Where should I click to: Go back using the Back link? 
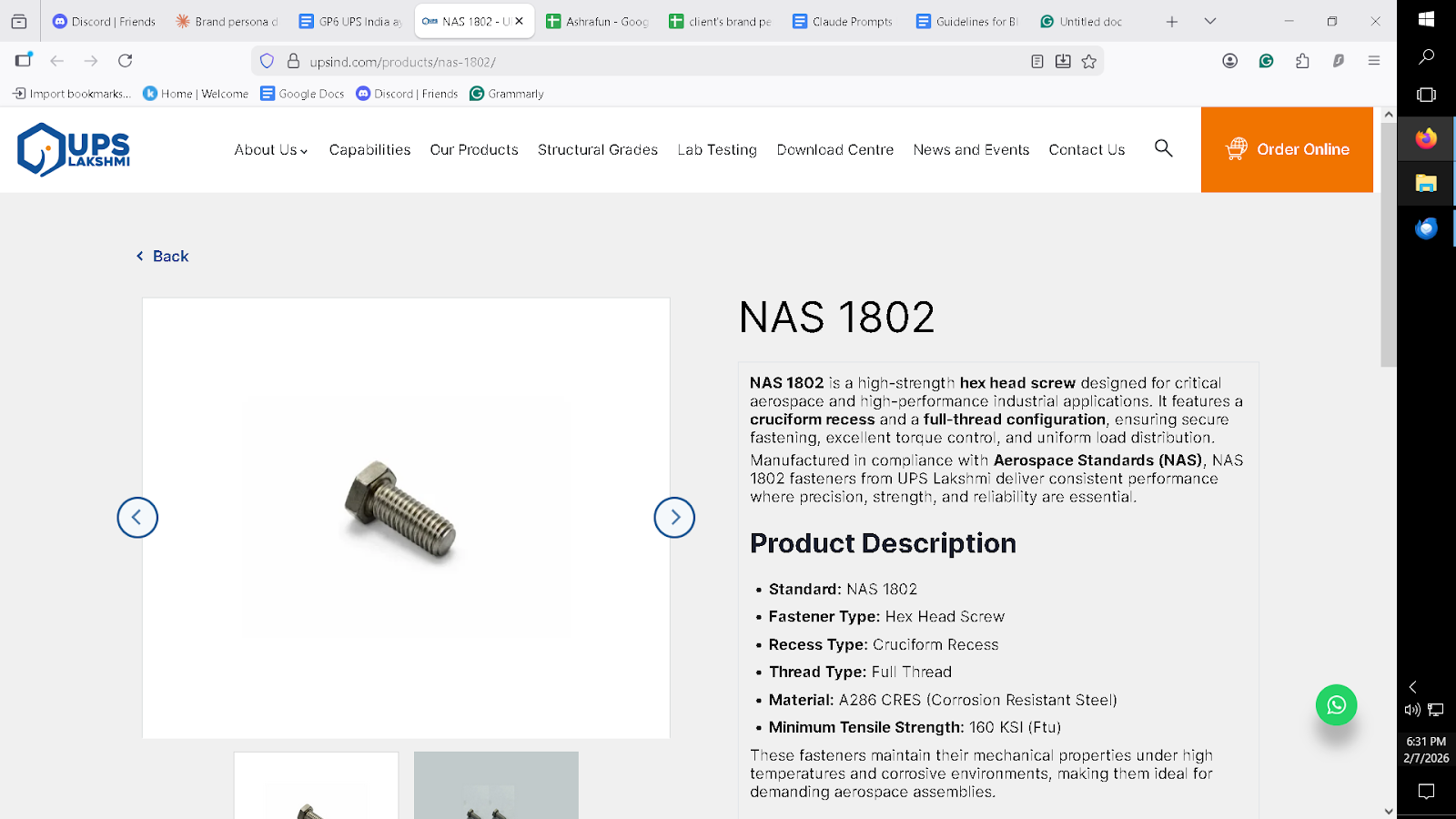click(x=163, y=257)
